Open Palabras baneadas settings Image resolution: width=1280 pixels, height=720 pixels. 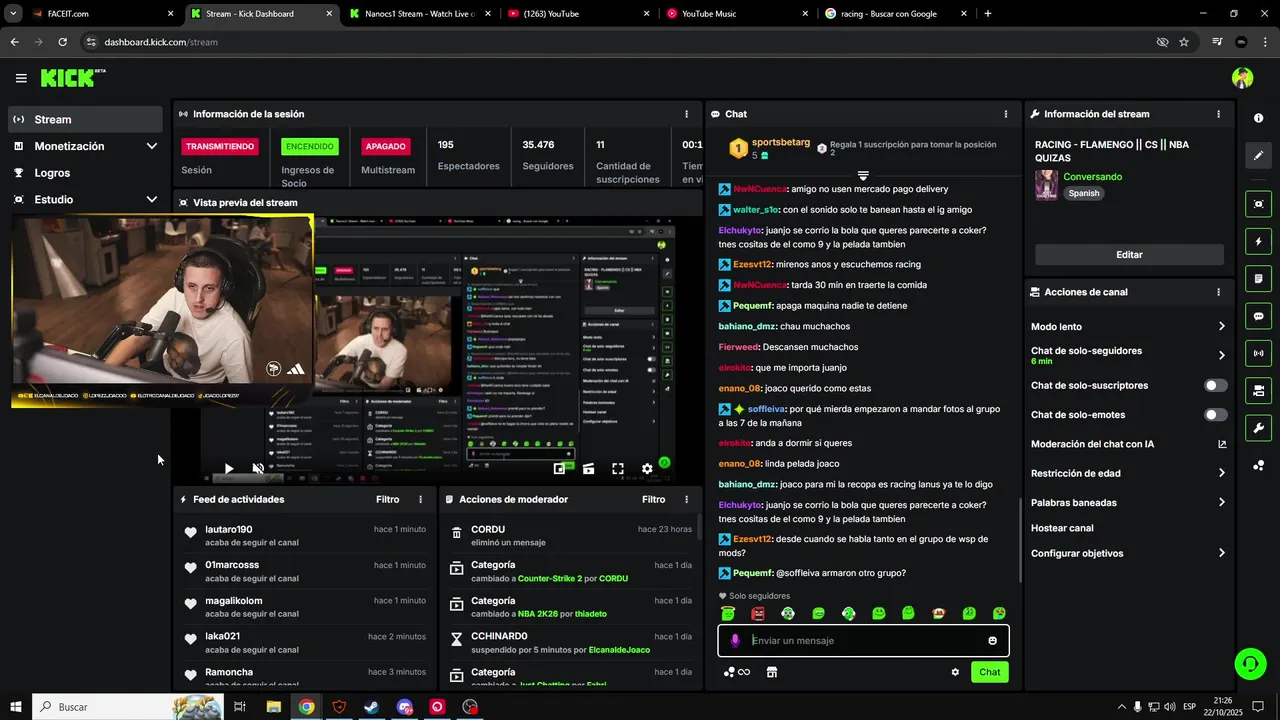point(1128,503)
